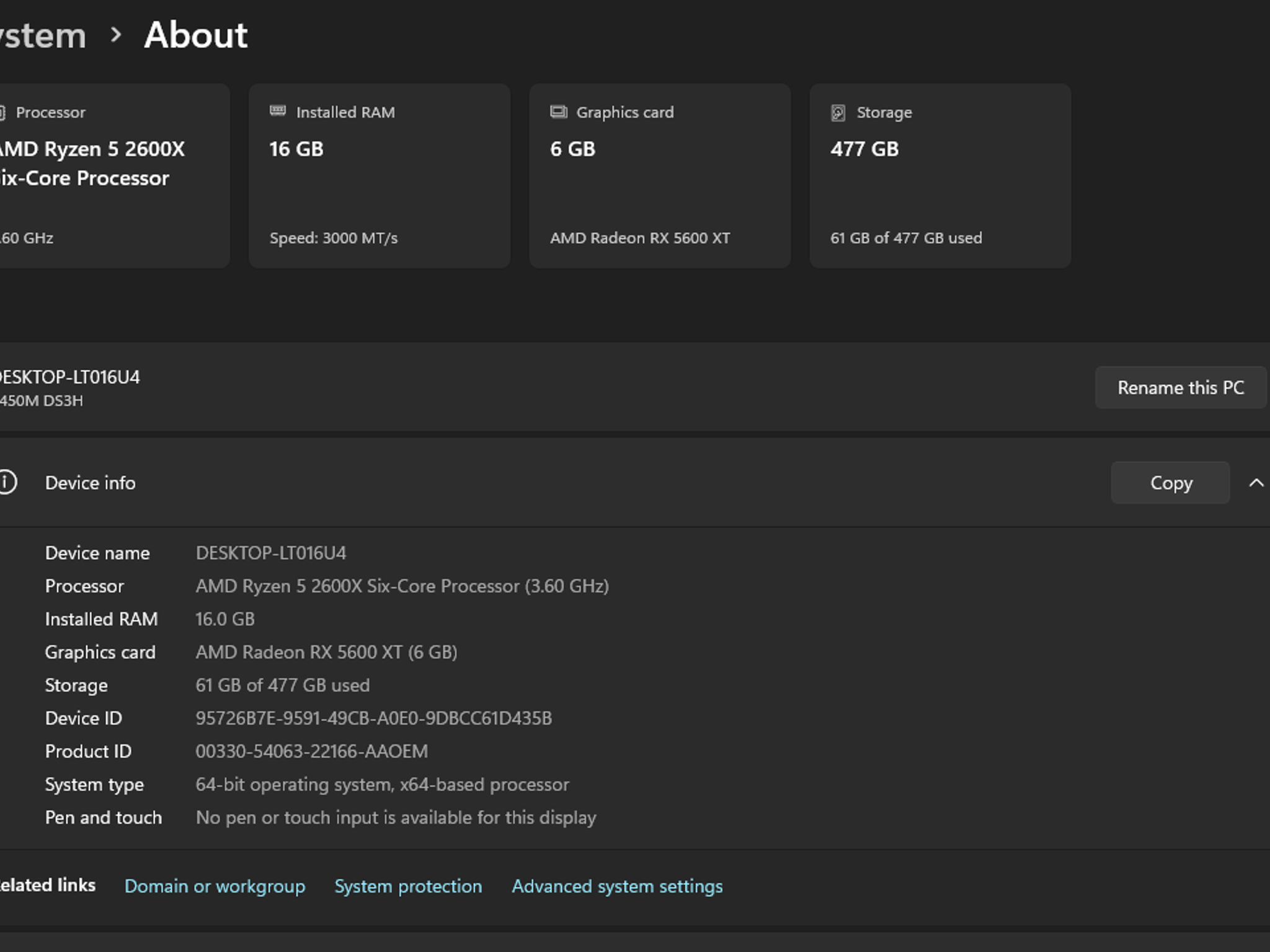
Task: Click System type 64-bit value
Action: (382, 785)
